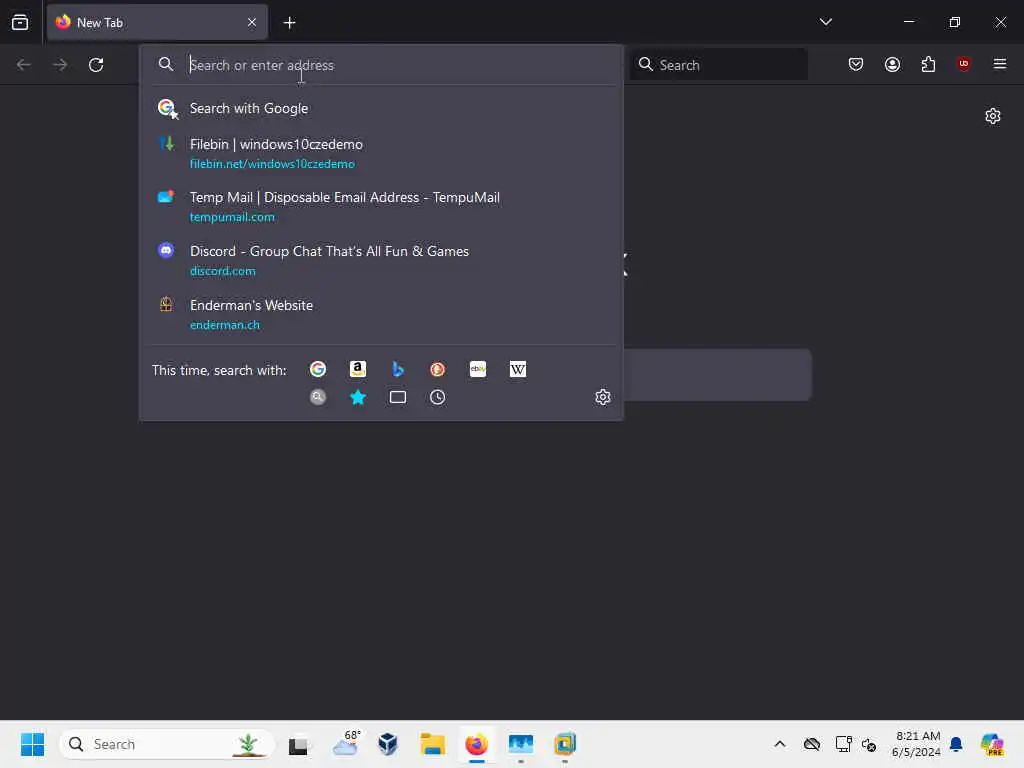The image size is (1024, 768).
Task: Click the toolbar Search box
Action: pyautogui.click(x=719, y=65)
